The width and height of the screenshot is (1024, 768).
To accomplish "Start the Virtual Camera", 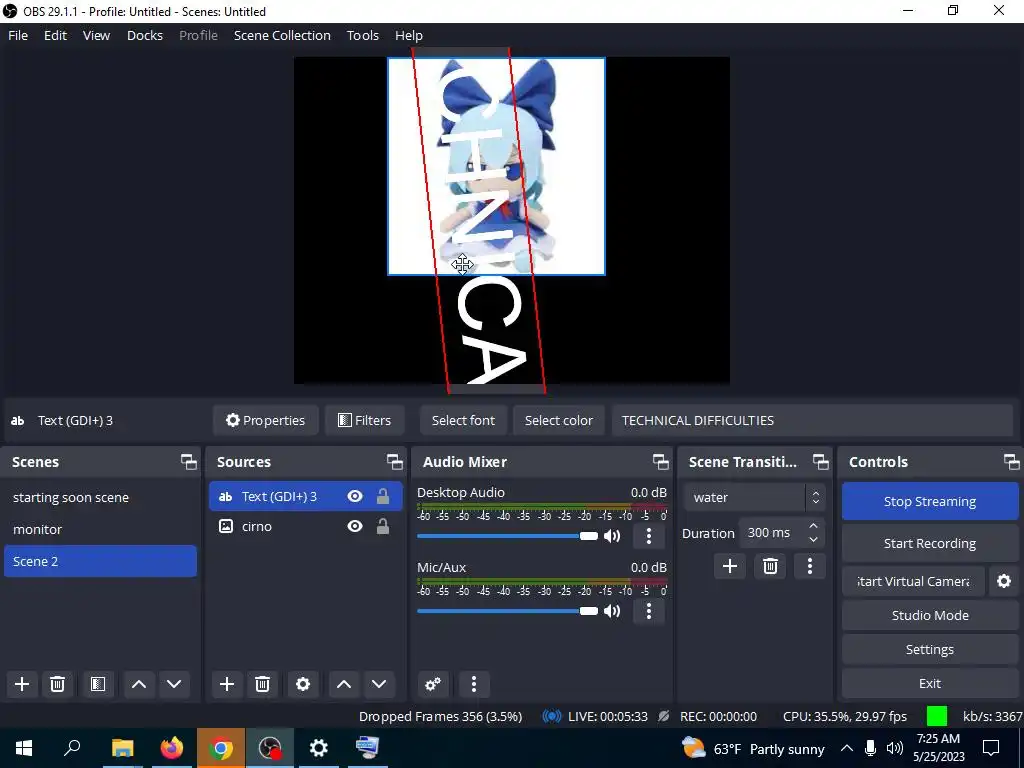I will coord(913,581).
